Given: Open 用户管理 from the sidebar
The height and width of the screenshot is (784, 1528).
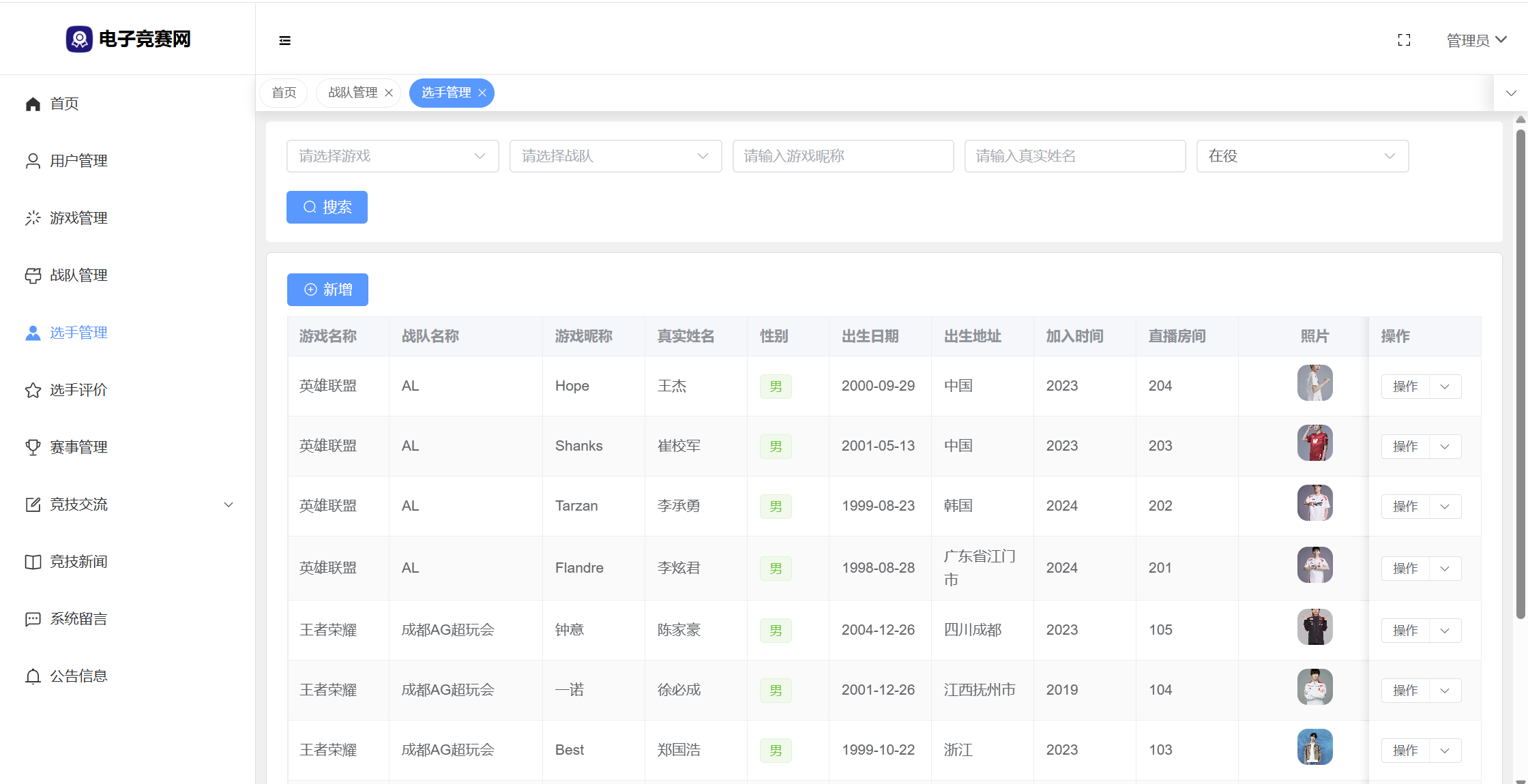Looking at the screenshot, I should coord(78,161).
